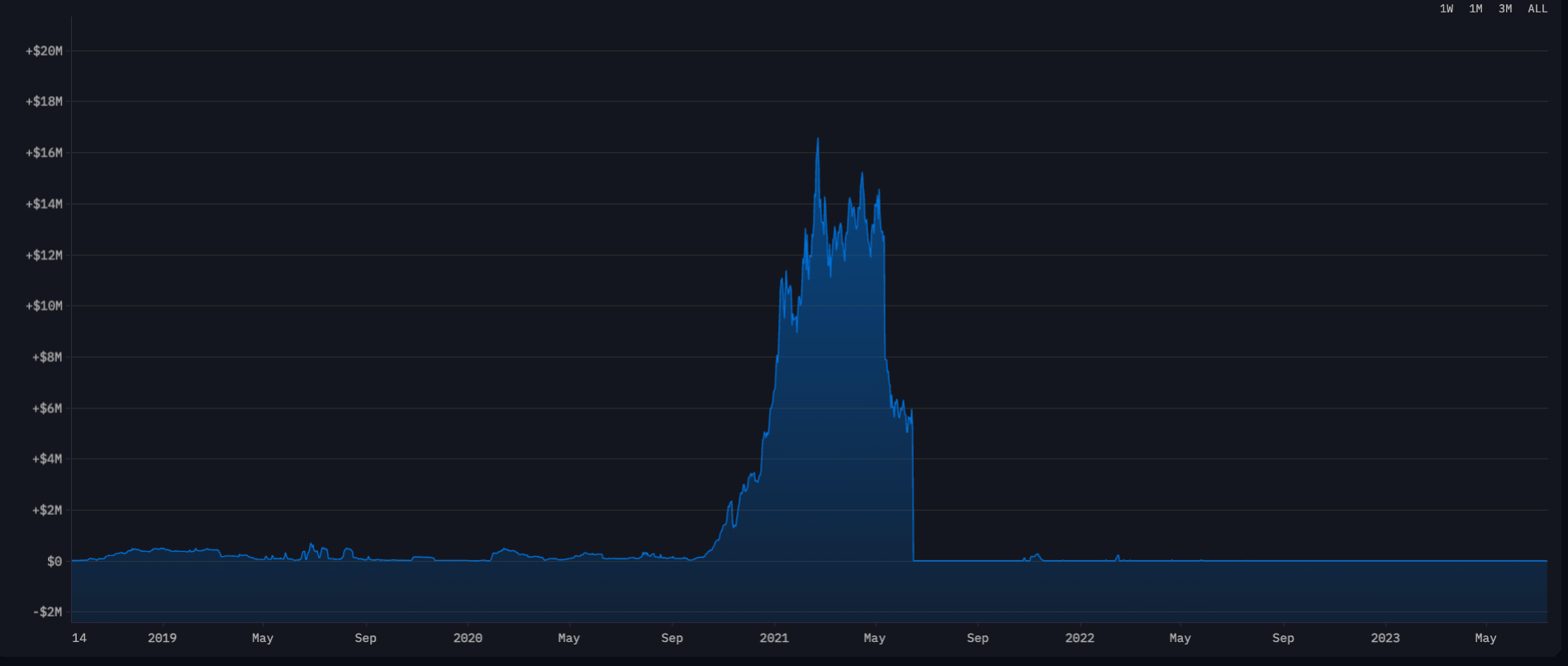Switch chart to 3M range
The image size is (1568, 666).
click(1505, 9)
